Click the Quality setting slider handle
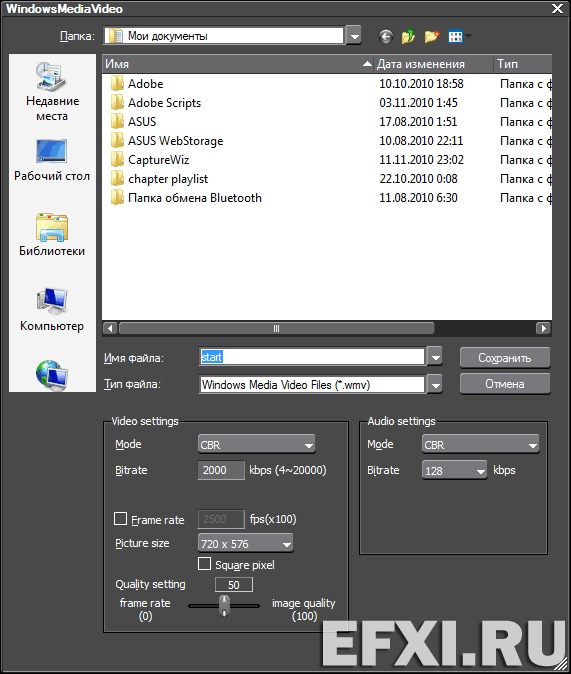Viewport: 571px width, 674px height. click(x=224, y=605)
